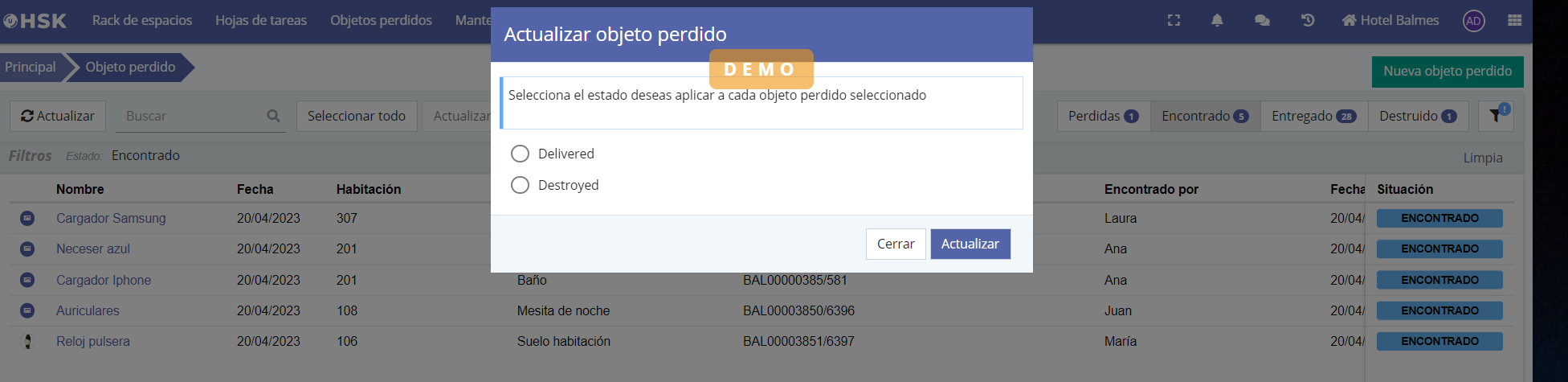Sort by the Nombre column header
This screenshot has height=382, width=1568.
(80, 189)
